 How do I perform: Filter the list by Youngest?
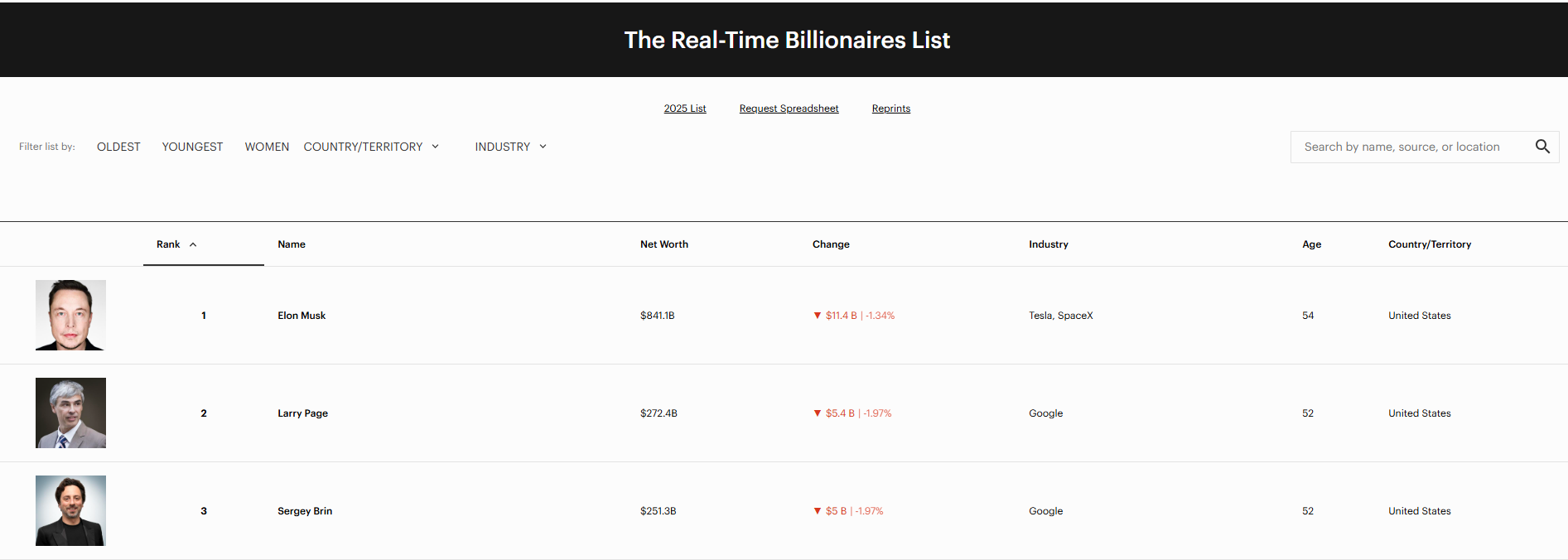pos(192,147)
